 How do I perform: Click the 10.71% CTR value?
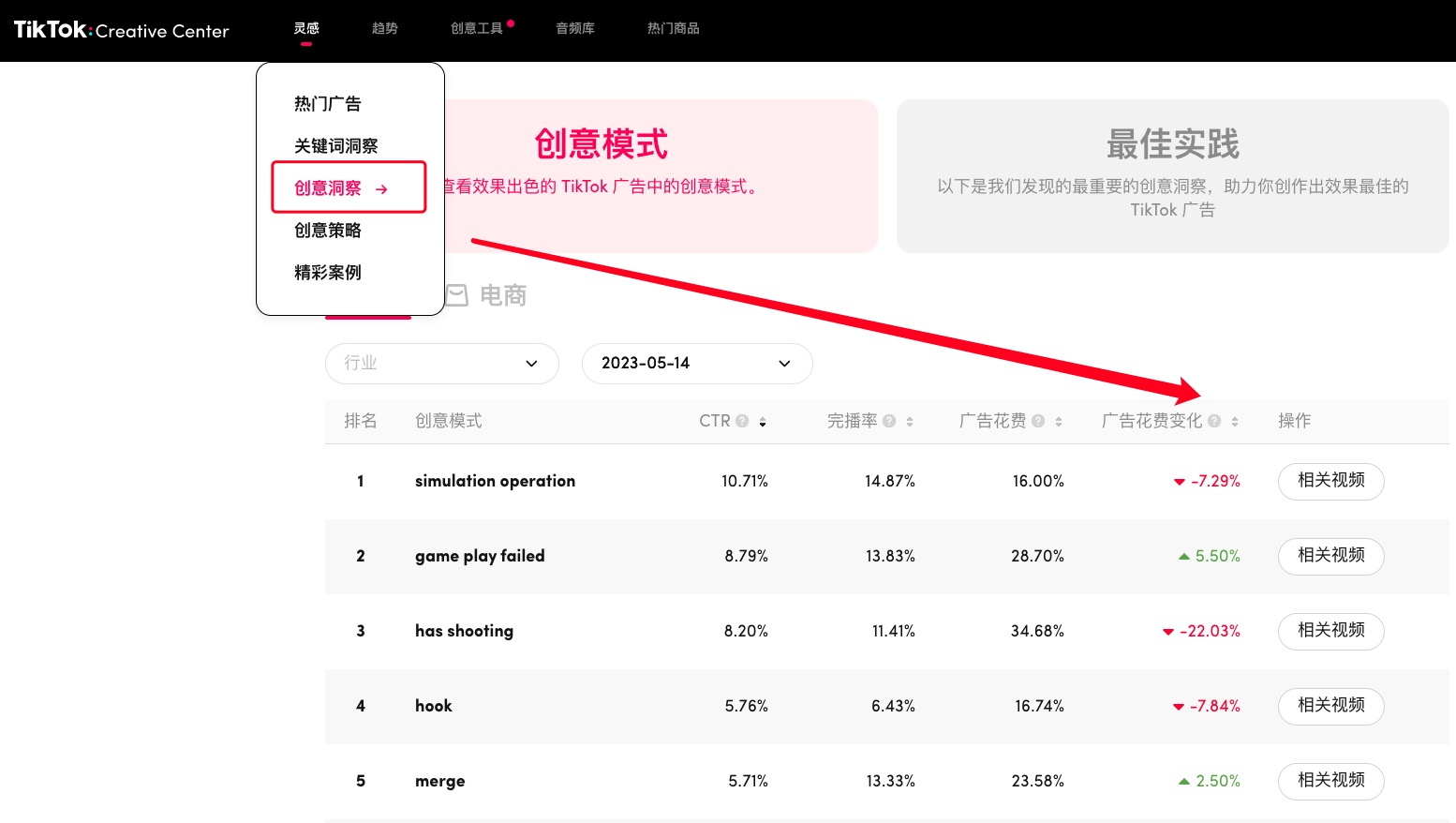click(745, 481)
